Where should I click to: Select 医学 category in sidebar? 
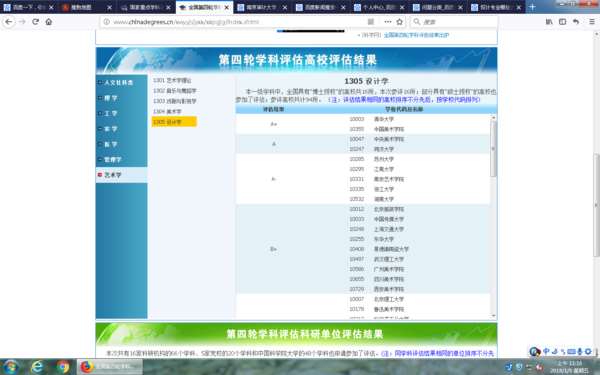click(x=111, y=144)
